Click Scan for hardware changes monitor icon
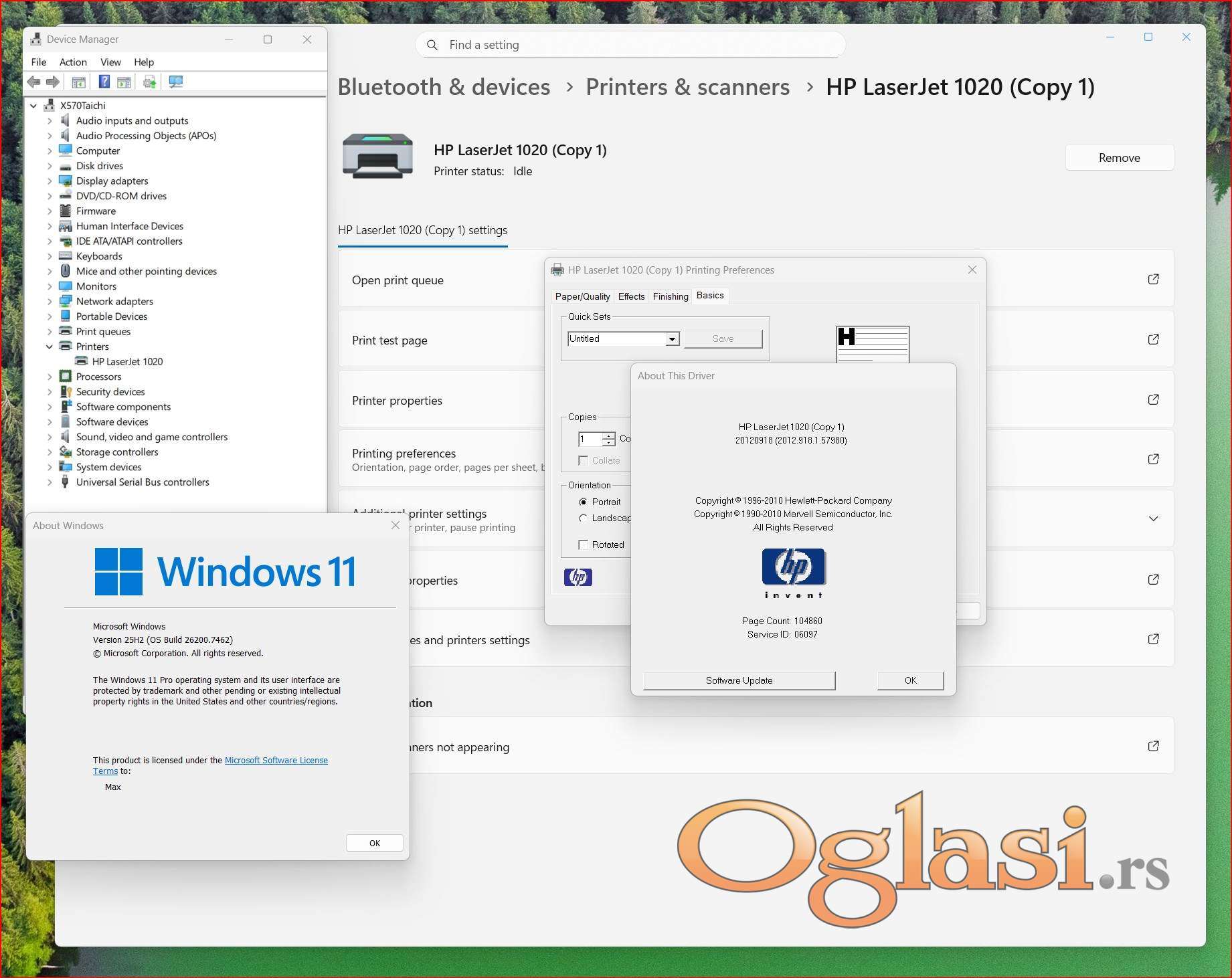The image size is (1232, 978). 175,82
